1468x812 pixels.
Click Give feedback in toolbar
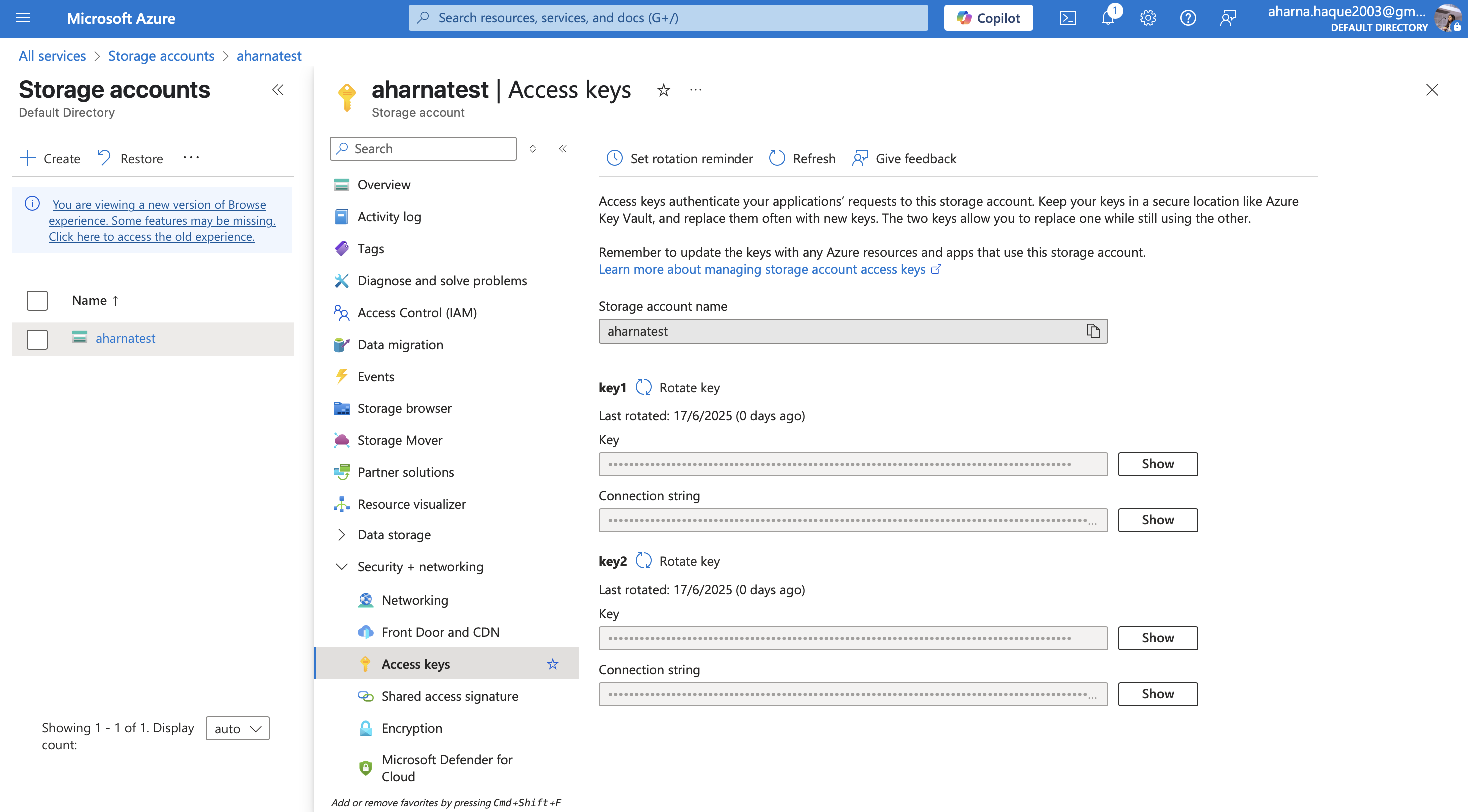(x=904, y=158)
